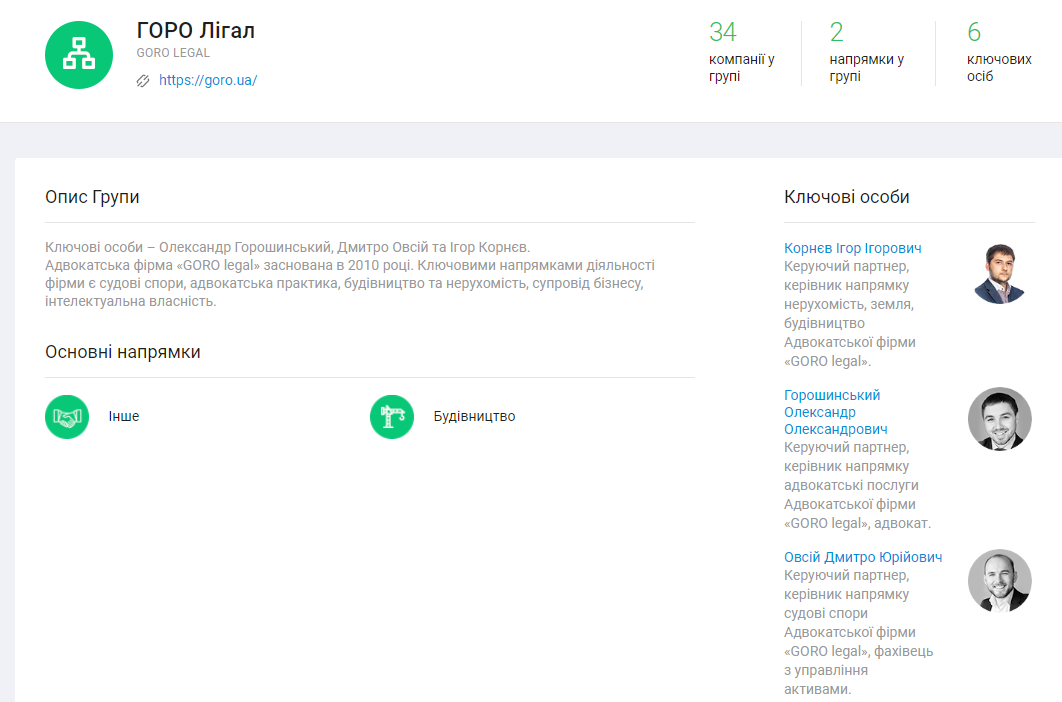View the 2 напрямки у групі counter

coord(866,52)
